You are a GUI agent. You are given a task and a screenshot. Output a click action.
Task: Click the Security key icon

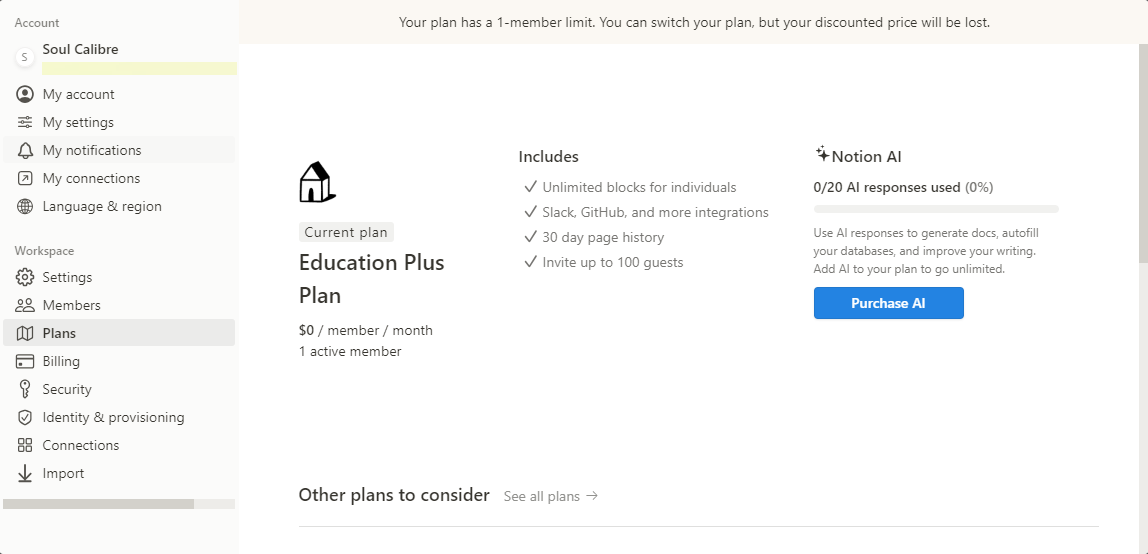point(25,389)
